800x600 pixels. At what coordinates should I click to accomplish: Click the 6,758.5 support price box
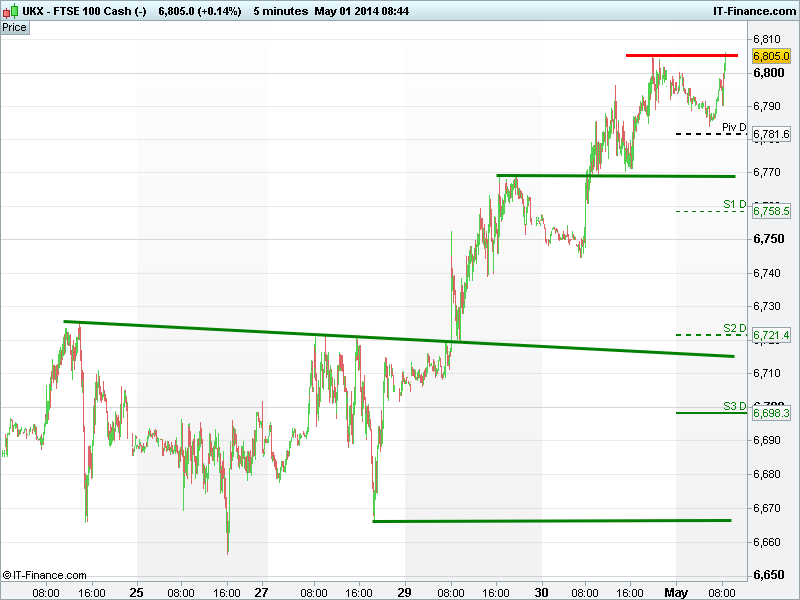pyautogui.click(x=771, y=211)
